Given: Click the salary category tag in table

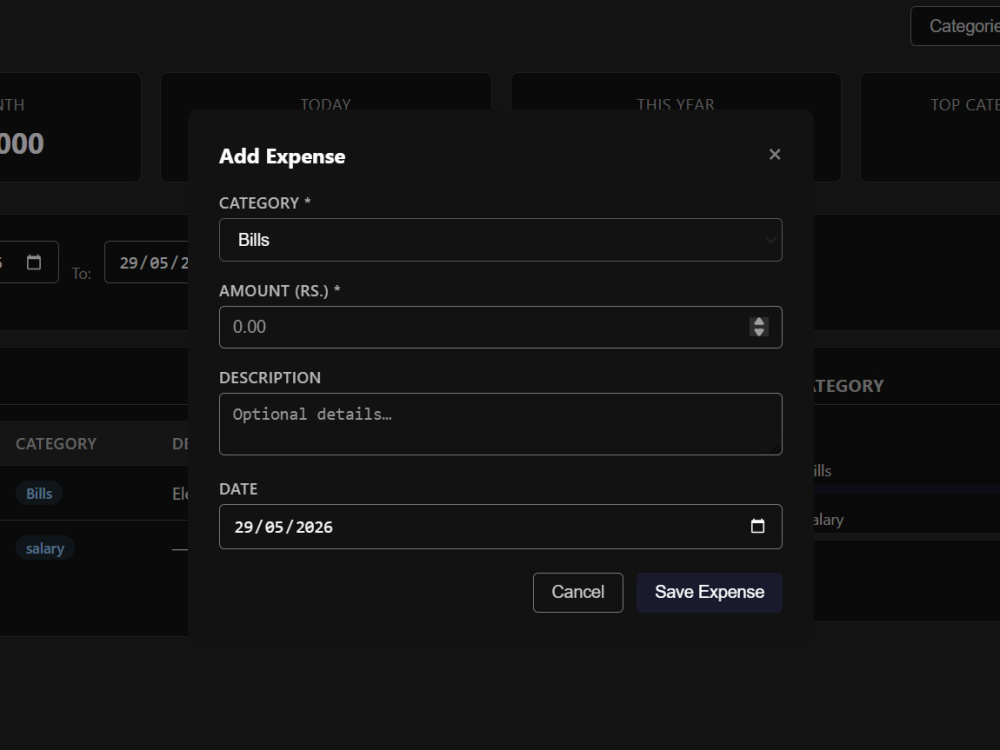Looking at the screenshot, I should pyautogui.click(x=45, y=548).
